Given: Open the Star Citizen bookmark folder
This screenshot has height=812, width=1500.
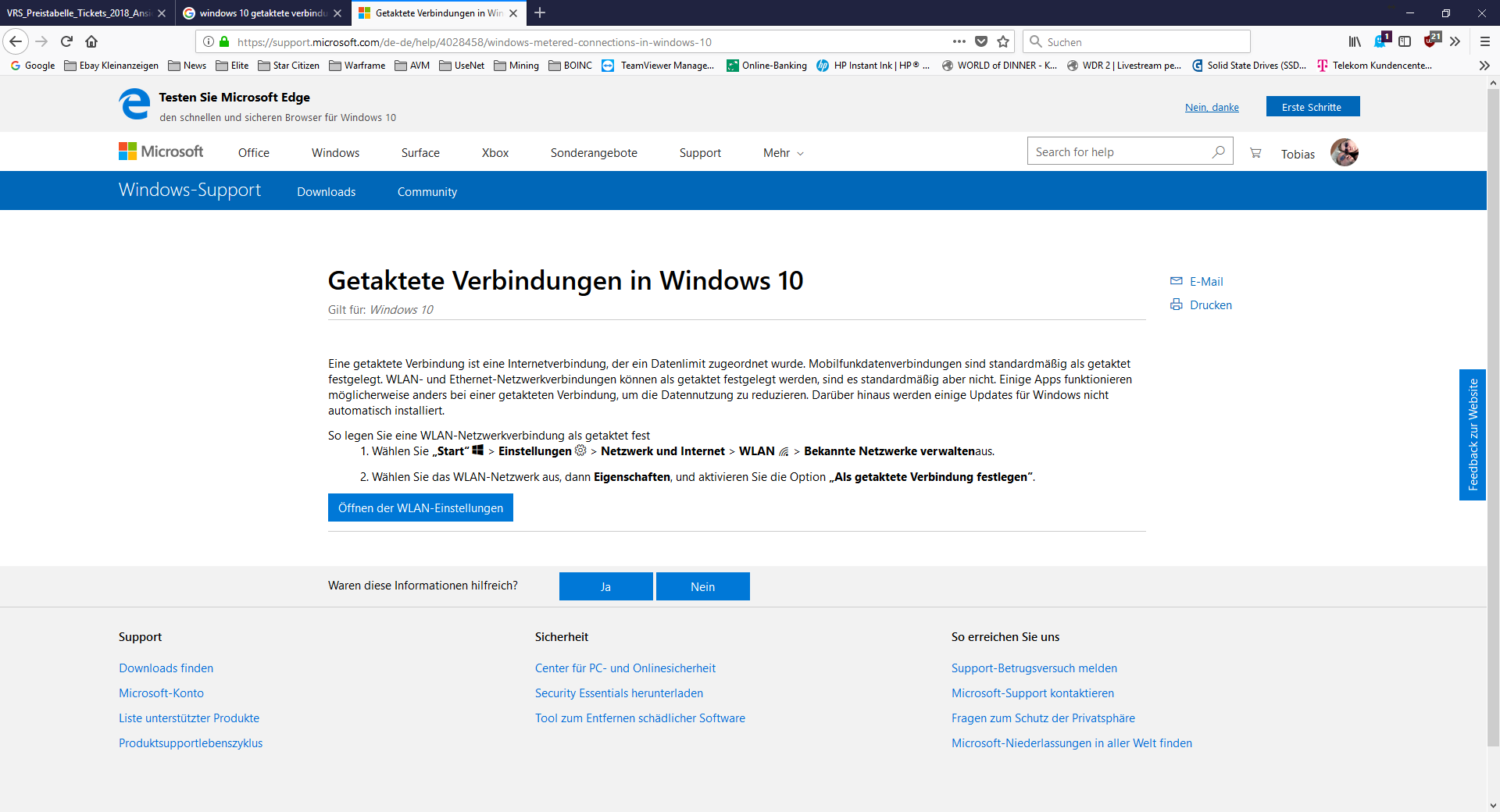Looking at the screenshot, I should 288,66.
